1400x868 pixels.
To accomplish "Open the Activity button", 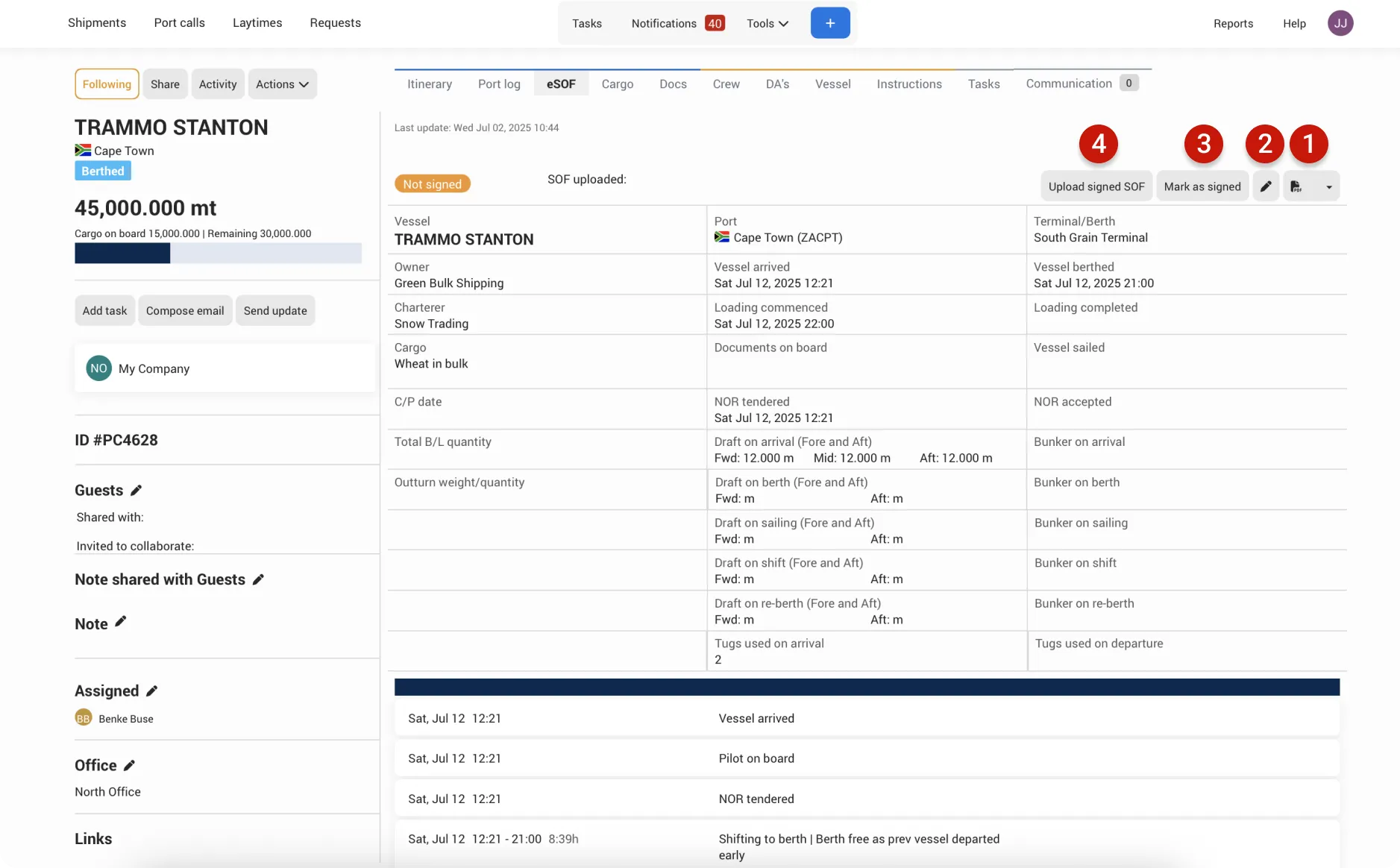I will point(218,84).
